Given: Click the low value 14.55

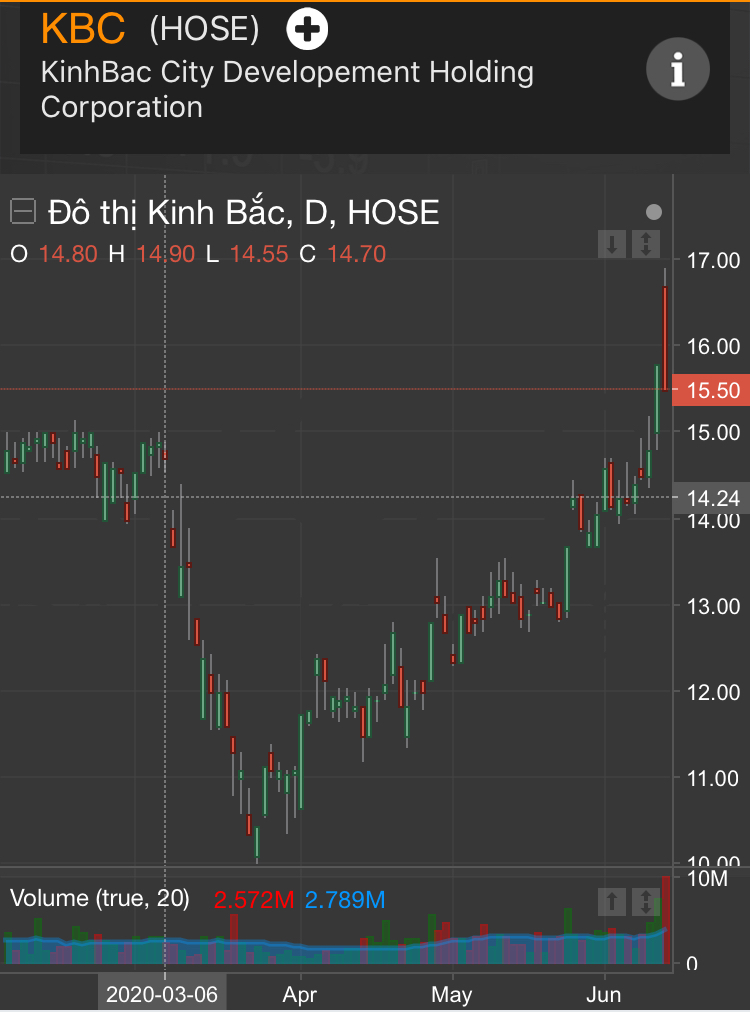Looking at the screenshot, I should point(259,254).
